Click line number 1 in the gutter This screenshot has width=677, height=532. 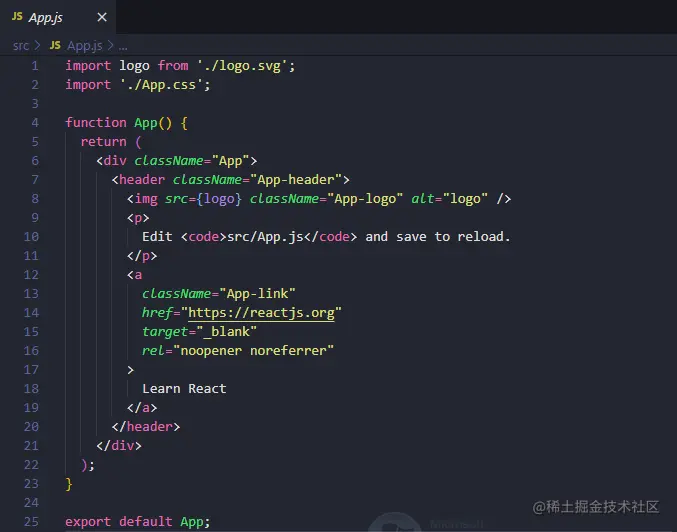35,66
